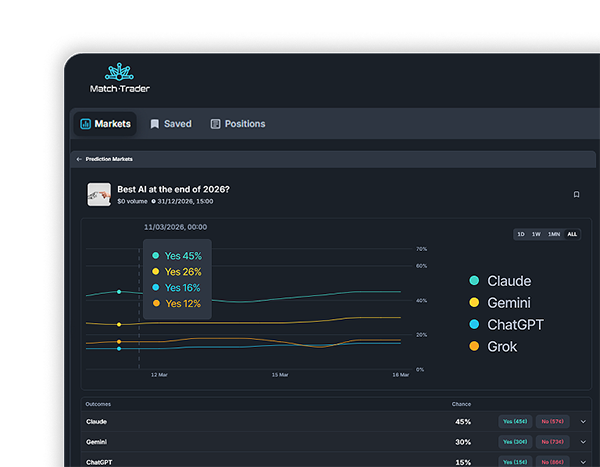Set chart range to 1D
The image size is (600, 467).
(521, 234)
